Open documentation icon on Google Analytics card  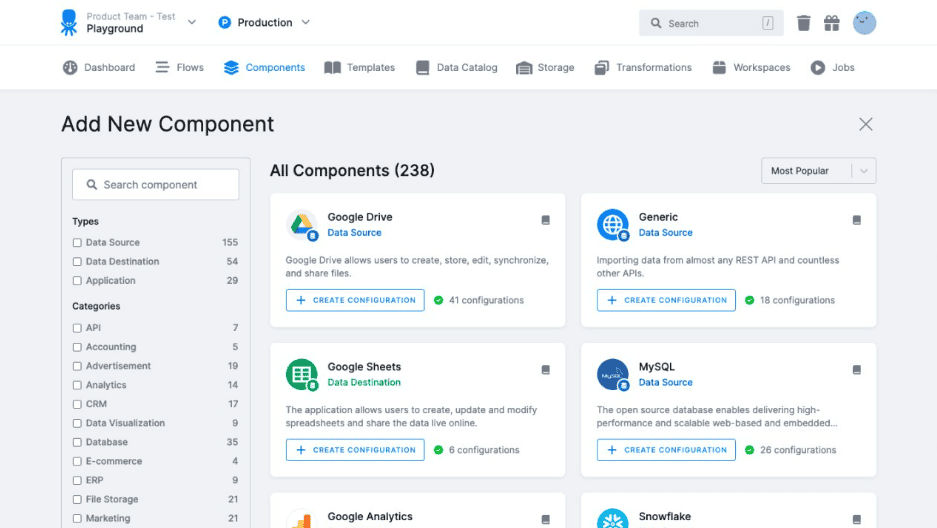click(x=546, y=520)
